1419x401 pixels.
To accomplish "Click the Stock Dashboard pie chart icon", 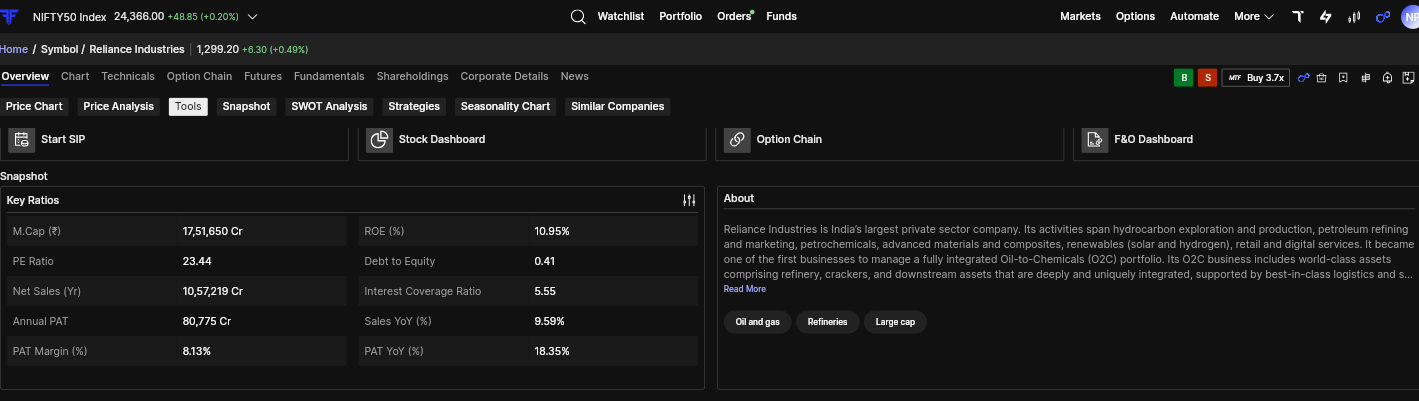I will 379,140.
